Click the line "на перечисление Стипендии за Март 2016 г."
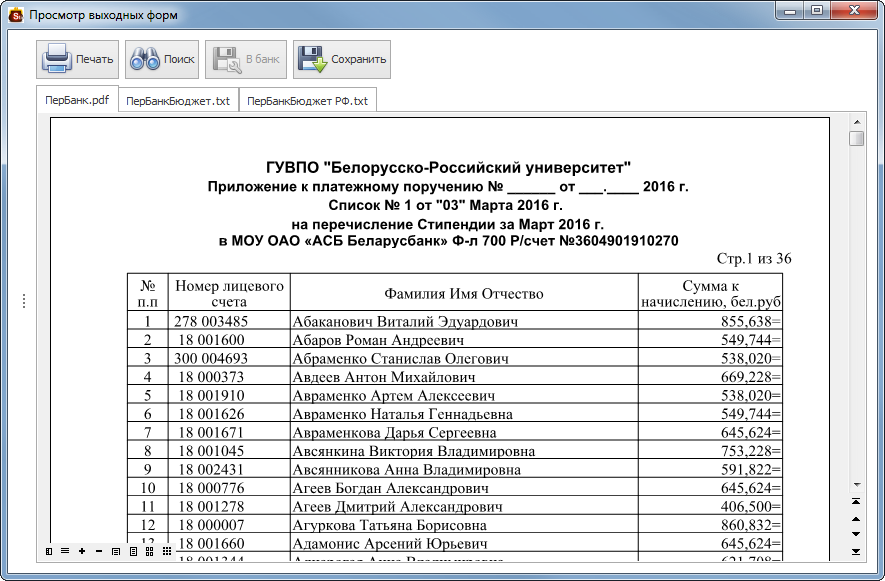885x581 pixels. click(x=448, y=224)
